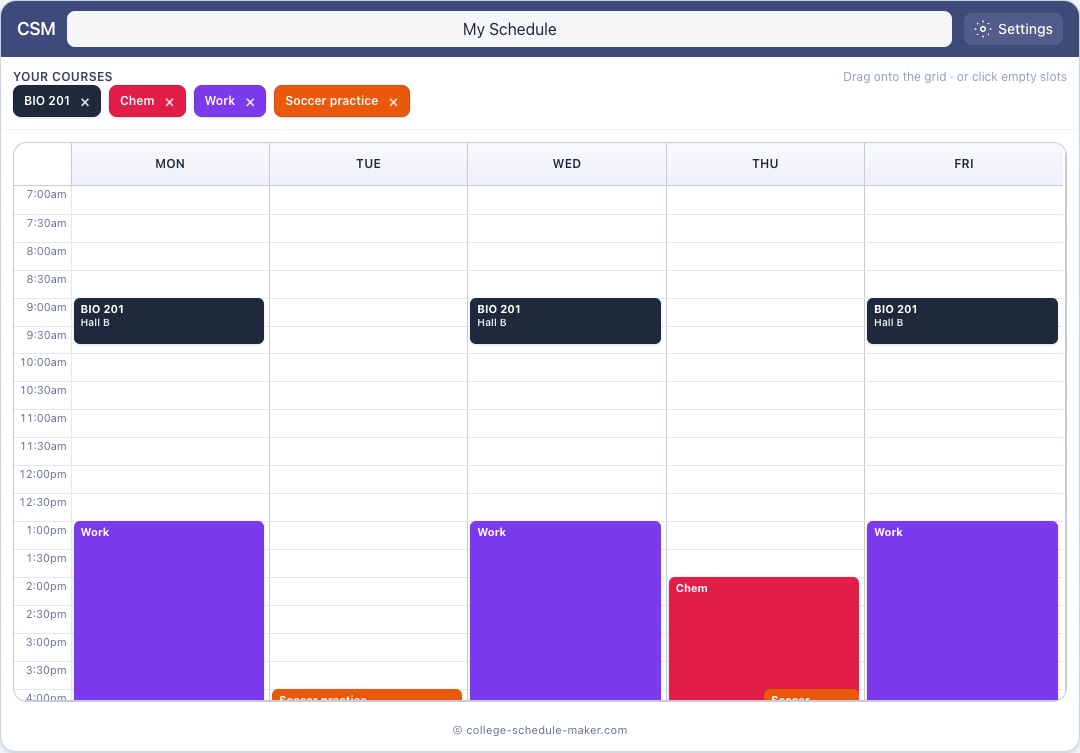Viewport: 1080px width, 753px height.
Task: Open Friday's BIO 201 Hall B block
Action: tap(962, 321)
